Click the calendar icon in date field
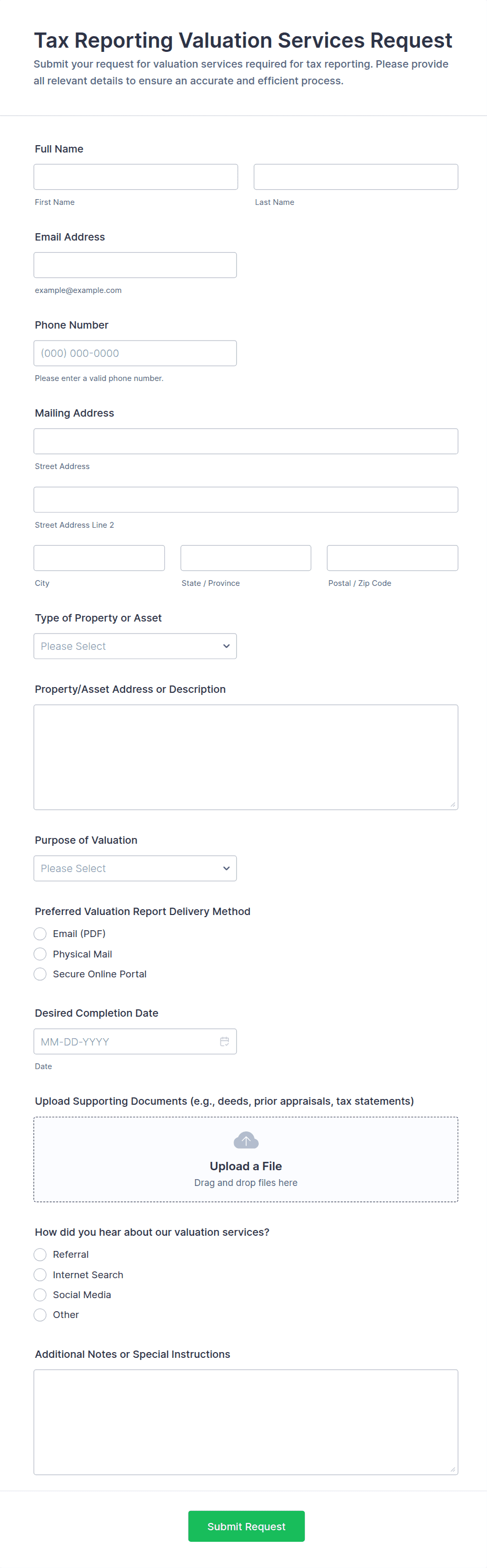The width and height of the screenshot is (487, 1568). (x=224, y=1041)
